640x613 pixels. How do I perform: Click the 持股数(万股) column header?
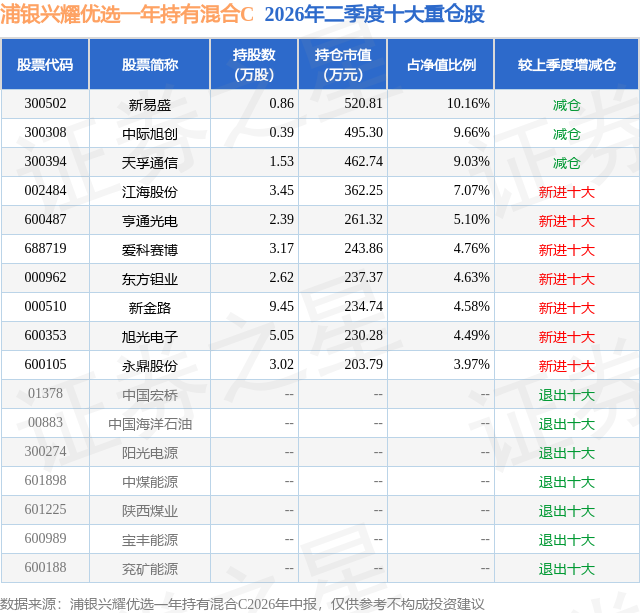(x=254, y=64)
